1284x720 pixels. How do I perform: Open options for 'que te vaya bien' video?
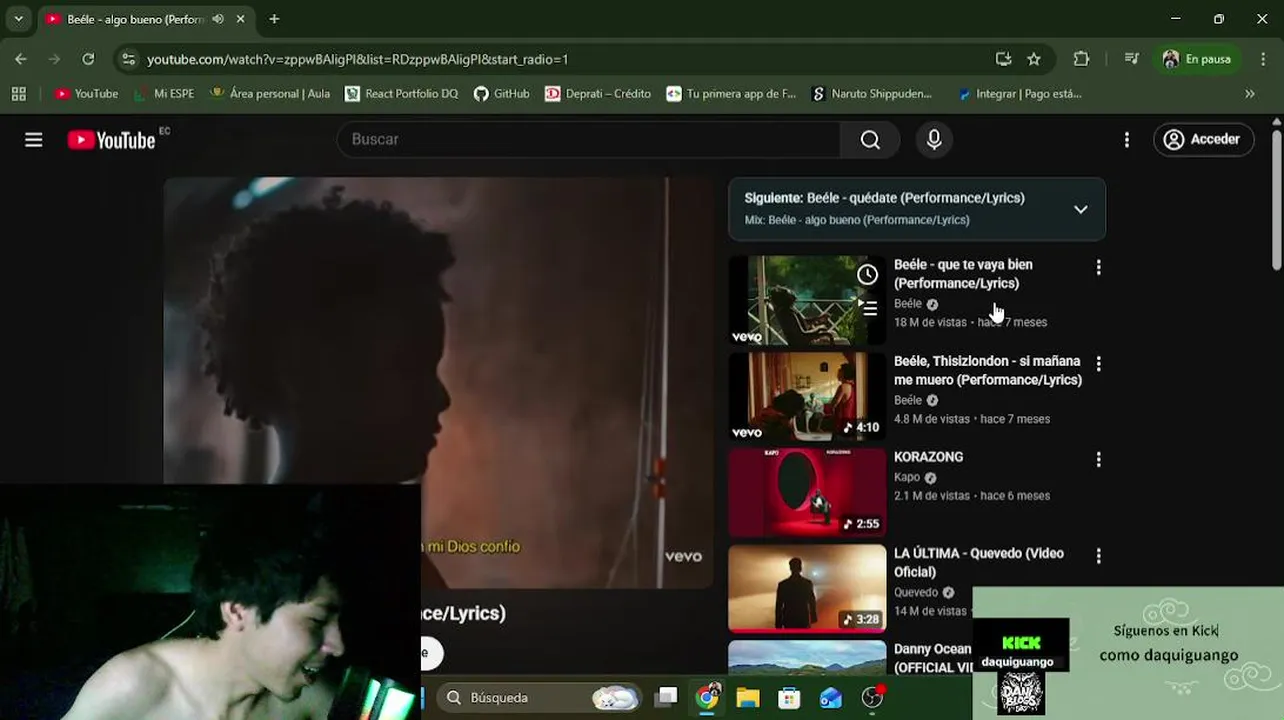pyautogui.click(x=1098, y=267)
